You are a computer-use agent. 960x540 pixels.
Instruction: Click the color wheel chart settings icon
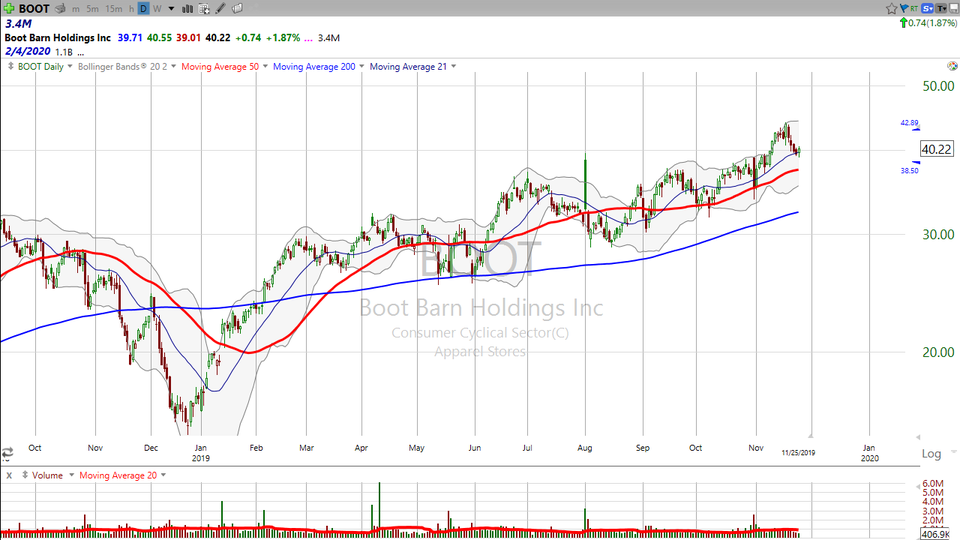(x=952, y=66)
